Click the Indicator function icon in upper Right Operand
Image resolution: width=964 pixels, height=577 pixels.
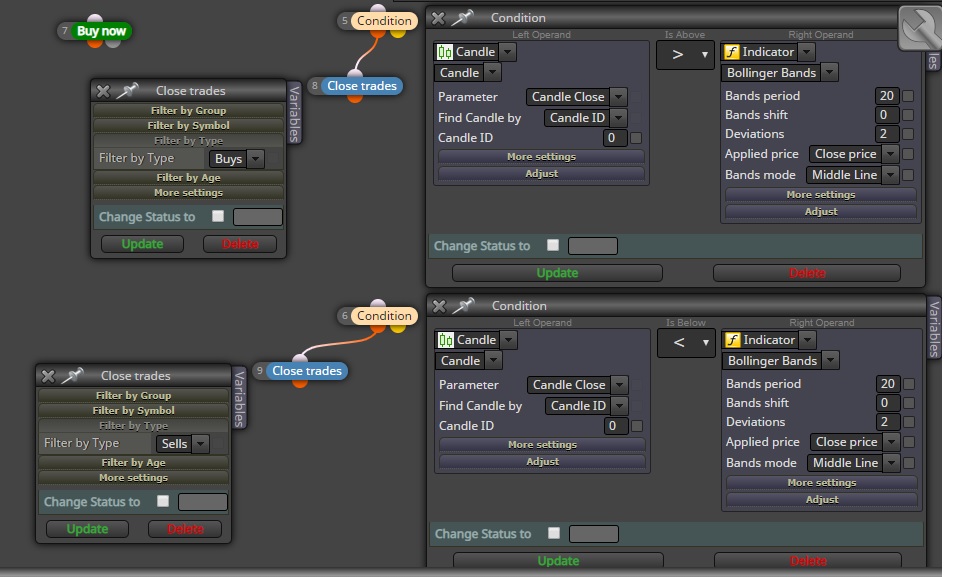pyautogui.click(x=731, y=52)
